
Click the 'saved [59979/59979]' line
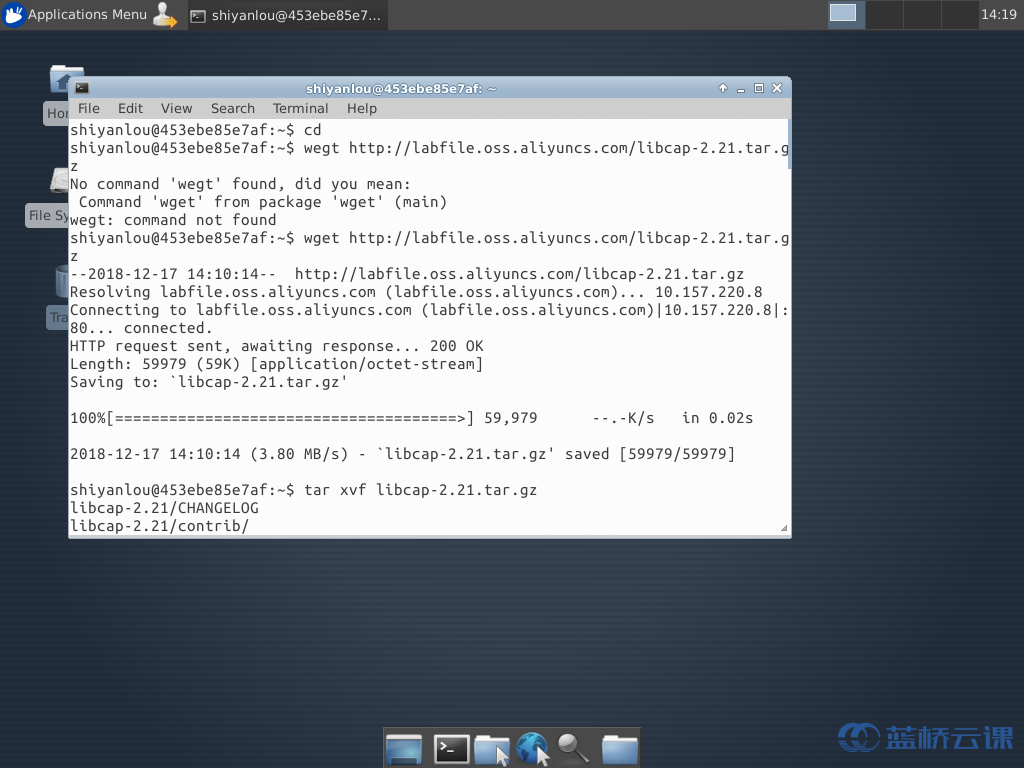pyautogui.click(x=402, y=454)
